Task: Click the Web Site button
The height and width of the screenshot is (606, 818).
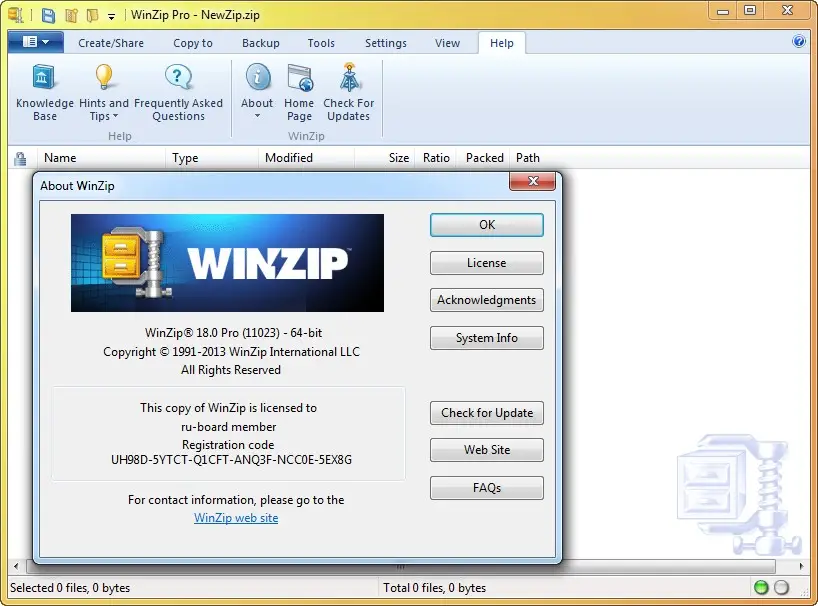Action: pyautogui.click(x=487, y=450)
